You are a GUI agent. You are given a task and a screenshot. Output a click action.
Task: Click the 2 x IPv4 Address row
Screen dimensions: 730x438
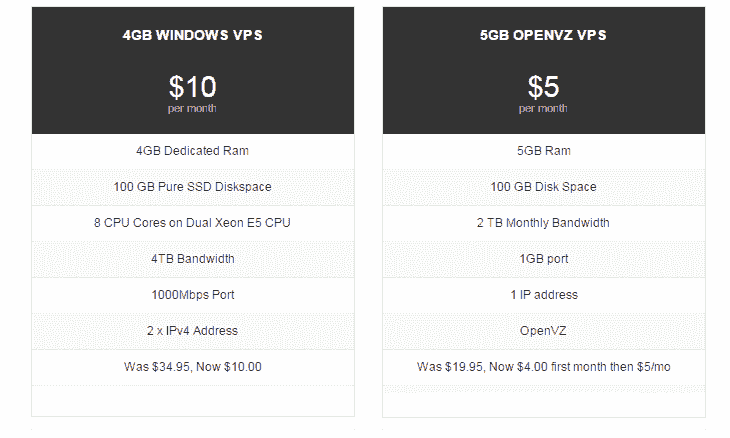pos(193,331)
